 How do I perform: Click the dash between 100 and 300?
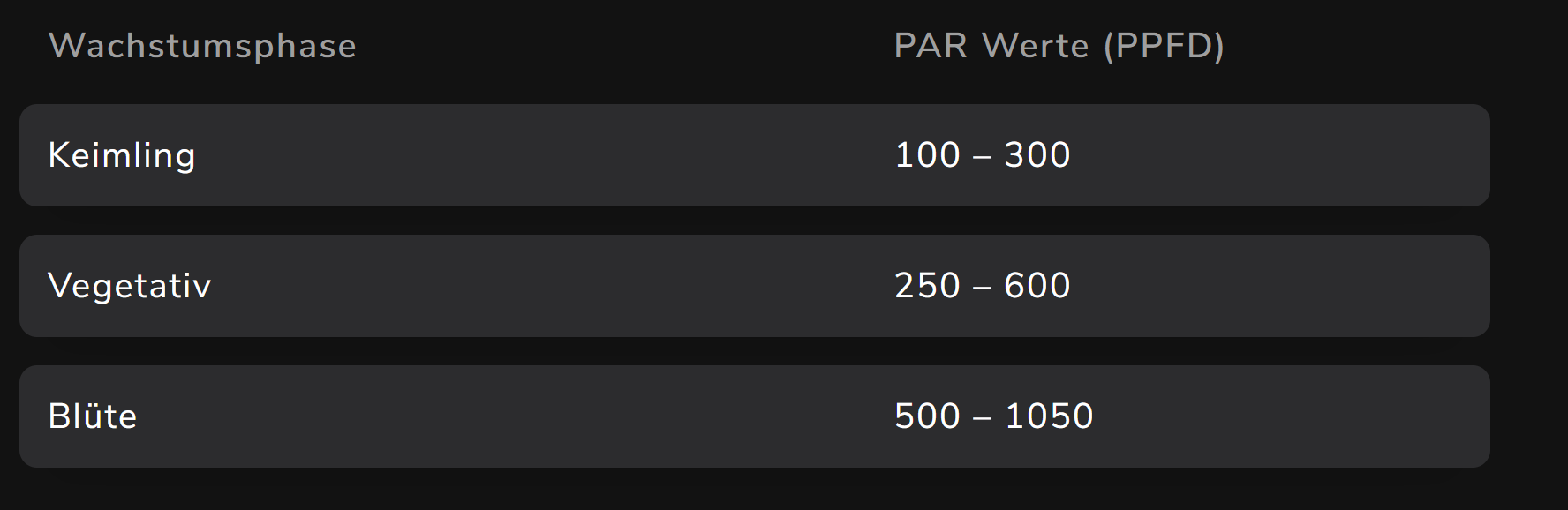[x=982, y=157]
